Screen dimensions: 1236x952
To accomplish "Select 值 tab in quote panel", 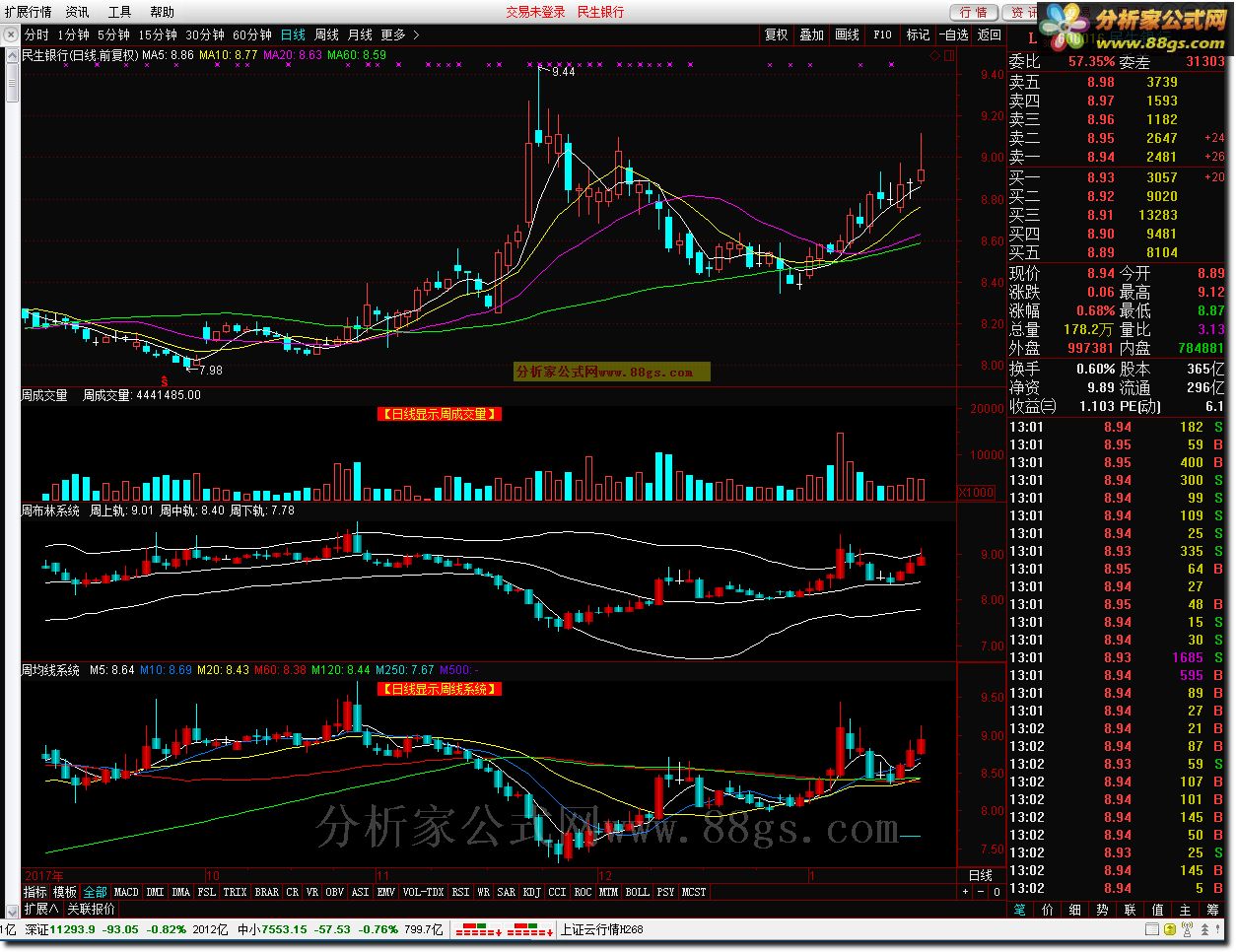I will click(1158, 910).
